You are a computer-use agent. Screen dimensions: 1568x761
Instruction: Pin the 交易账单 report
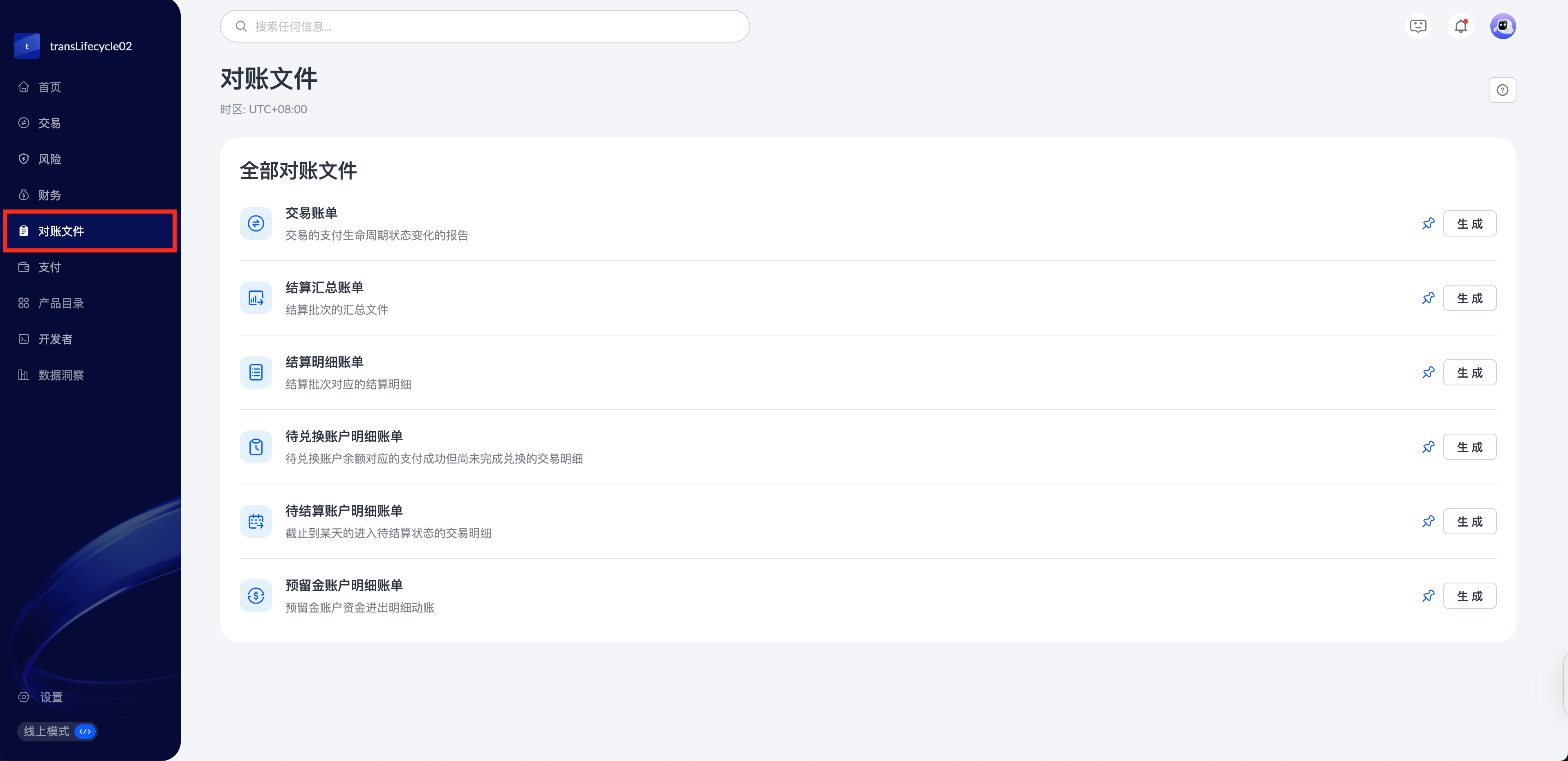1428,223
